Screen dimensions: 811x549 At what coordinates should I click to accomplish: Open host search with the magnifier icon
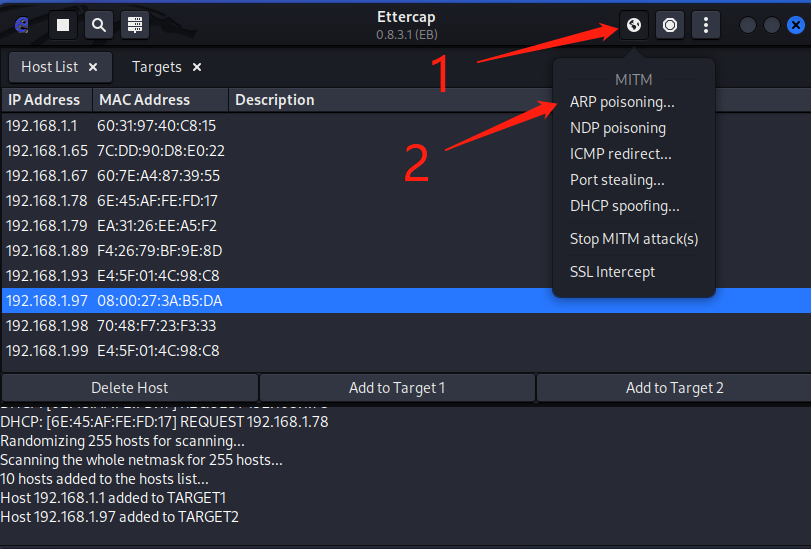(99, 25)
